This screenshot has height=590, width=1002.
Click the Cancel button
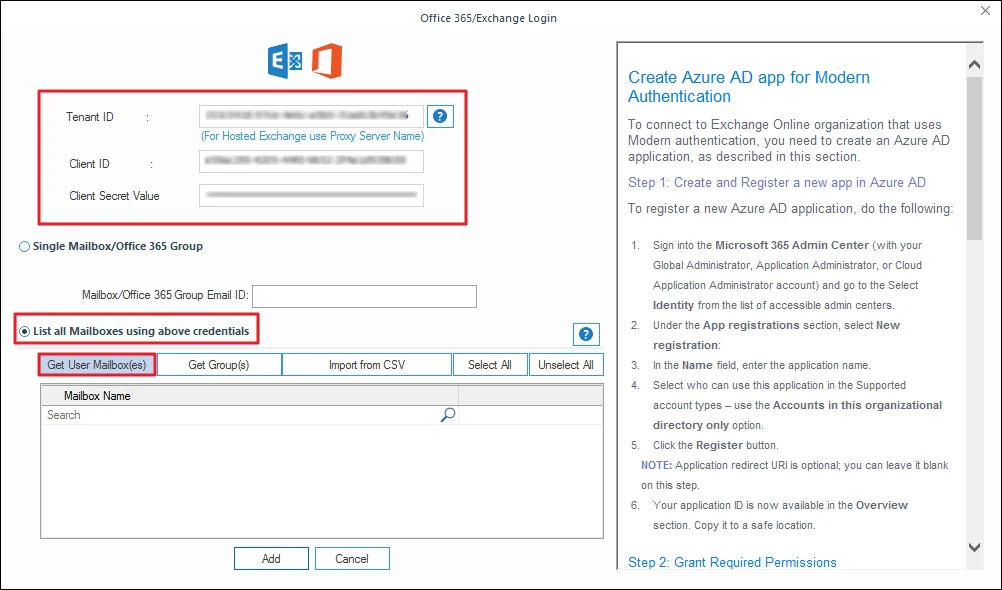[x=352, y=559]
